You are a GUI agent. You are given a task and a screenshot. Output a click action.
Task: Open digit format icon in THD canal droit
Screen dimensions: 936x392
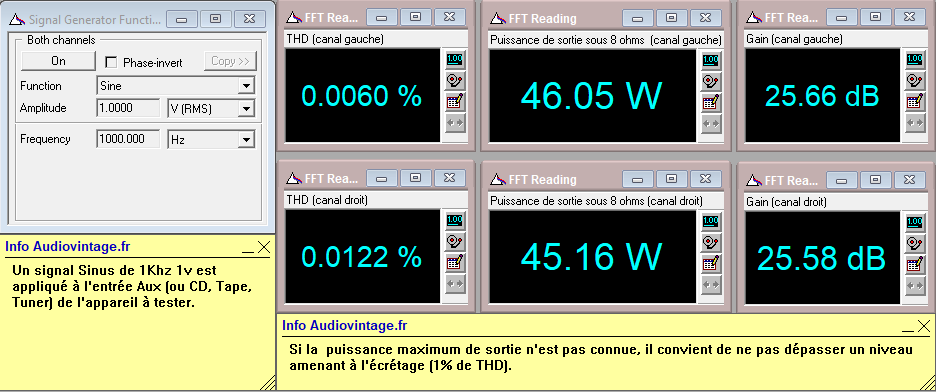(x=455, y=221)
